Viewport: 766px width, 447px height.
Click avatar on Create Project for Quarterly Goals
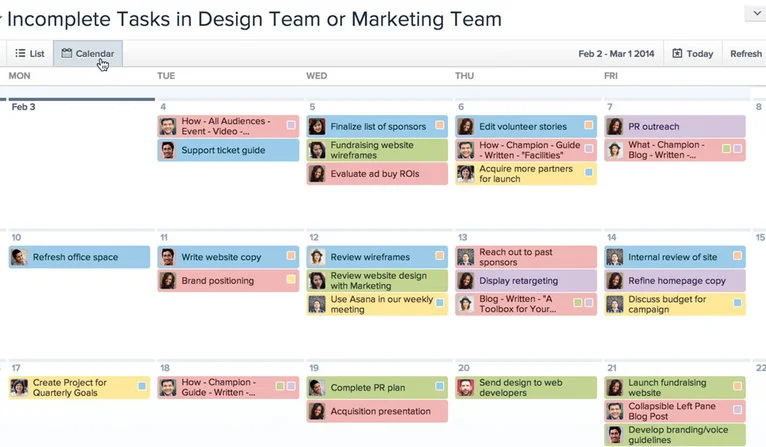19,387
